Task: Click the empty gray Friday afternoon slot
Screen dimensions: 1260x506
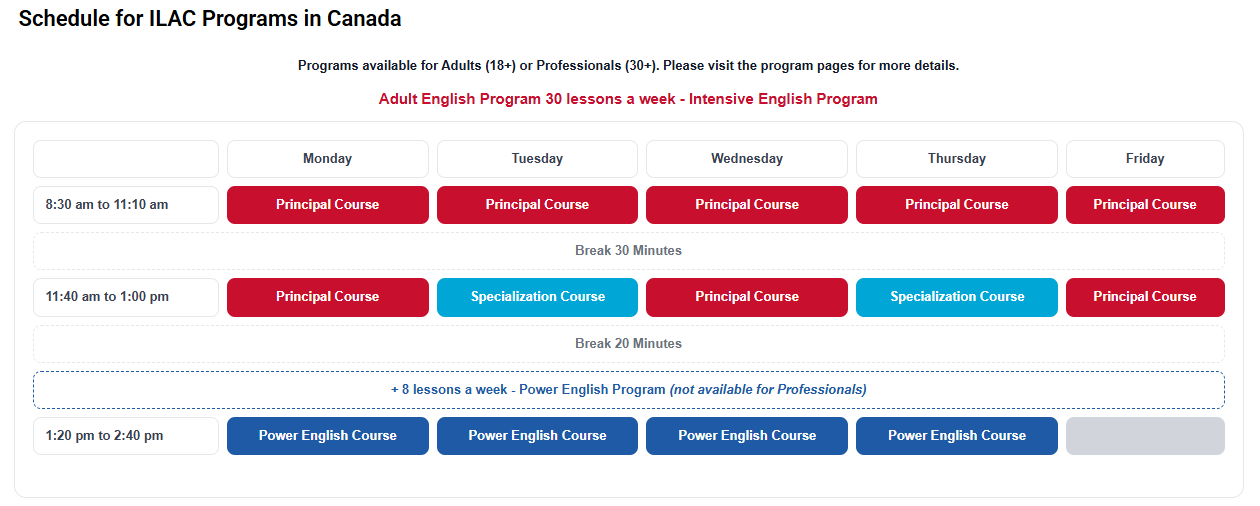Action: click(x=1145, y=436)
